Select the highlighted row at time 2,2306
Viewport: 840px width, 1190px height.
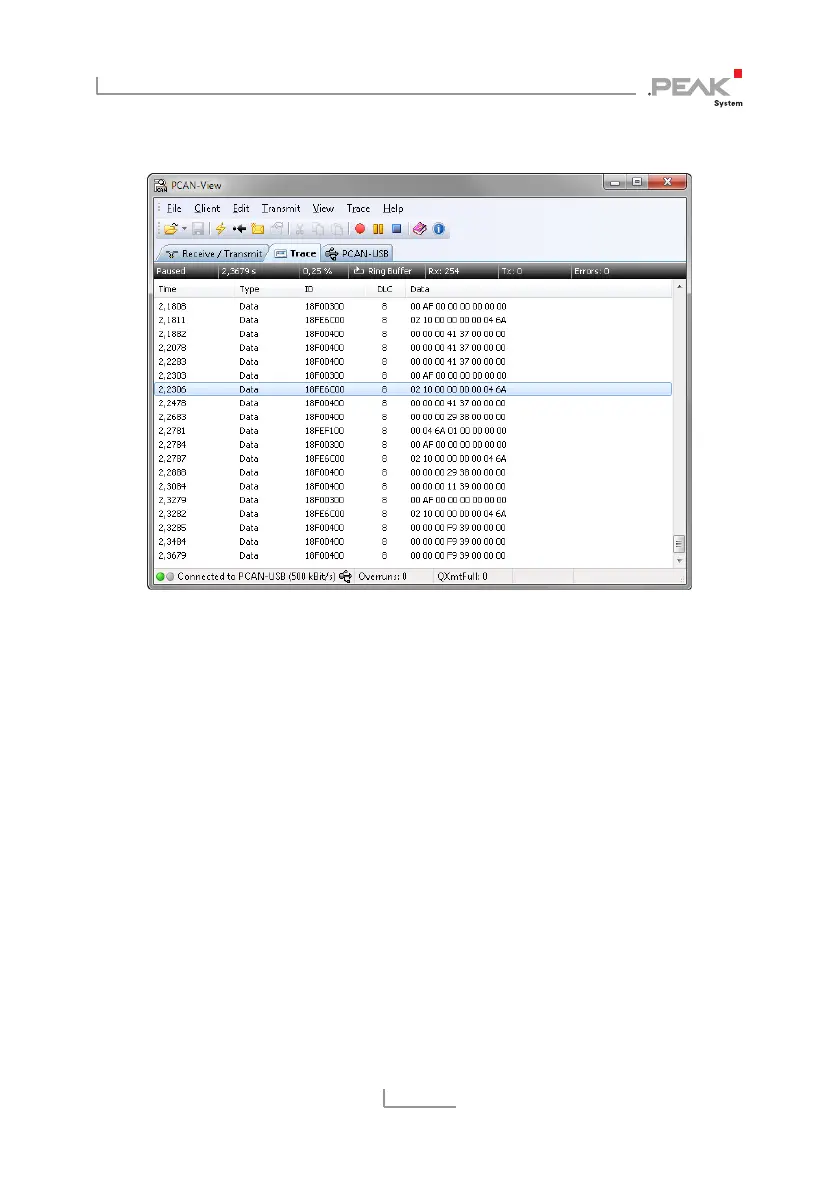coord(413,389)
